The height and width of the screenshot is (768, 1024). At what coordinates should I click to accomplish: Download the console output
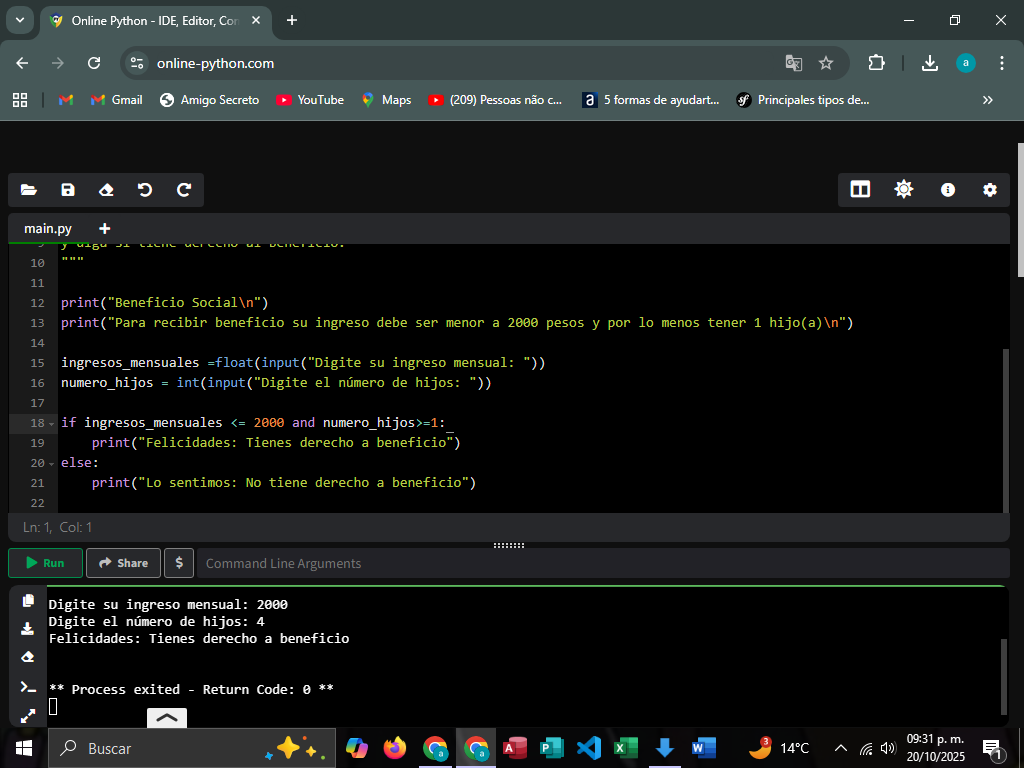(28, 629)
